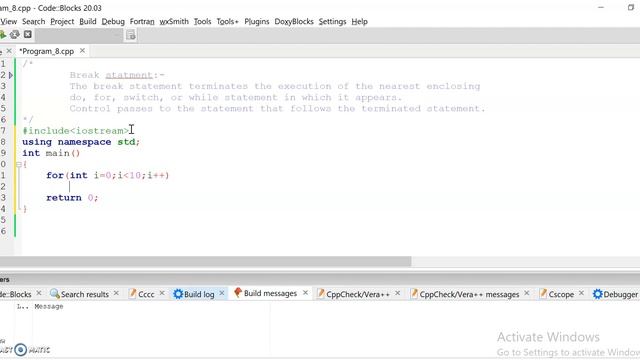
Task: Close the Build messages tab
Action: pyautogui.click(x=305, y=293)
